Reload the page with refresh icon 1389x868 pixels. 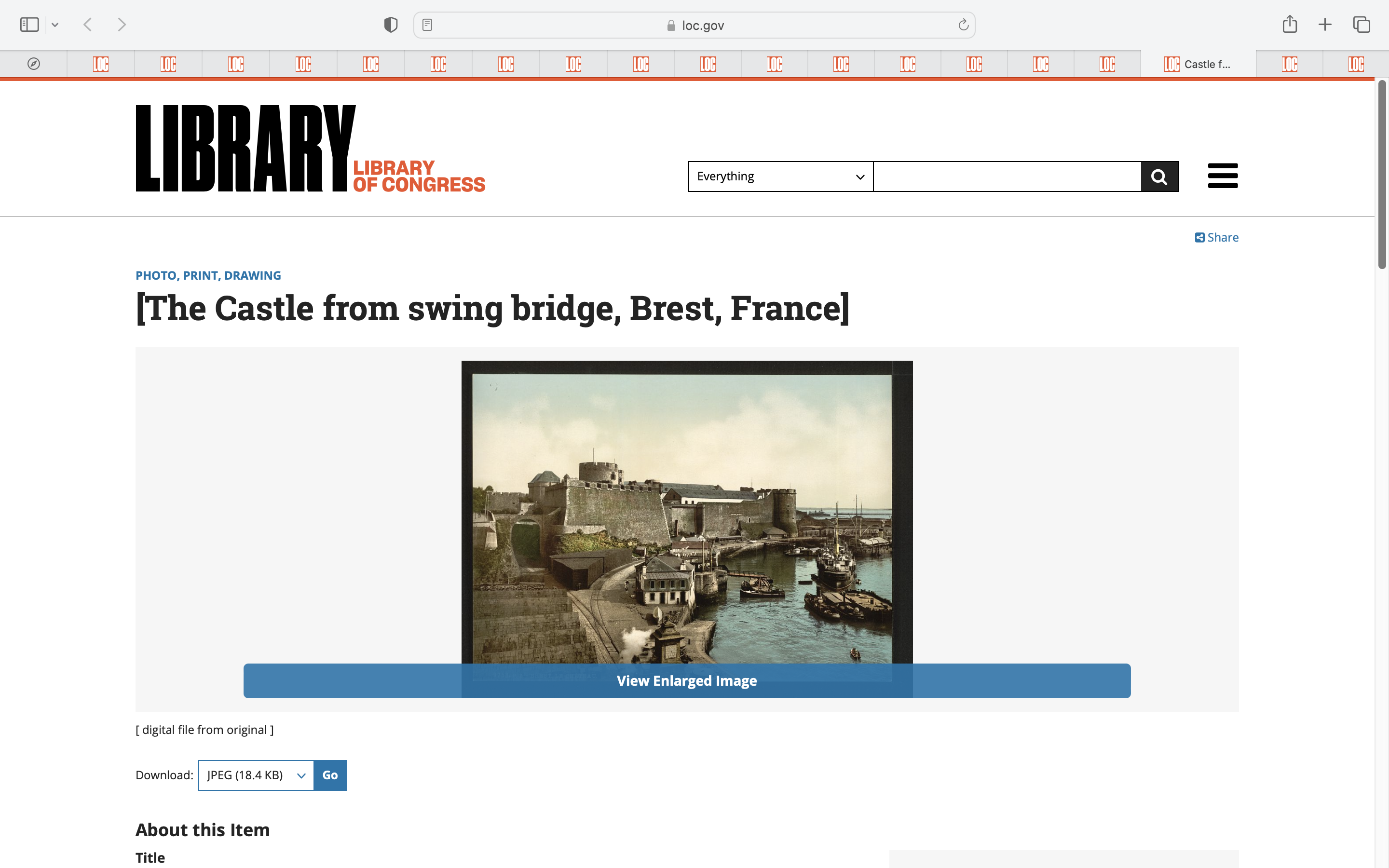(963, 25)
